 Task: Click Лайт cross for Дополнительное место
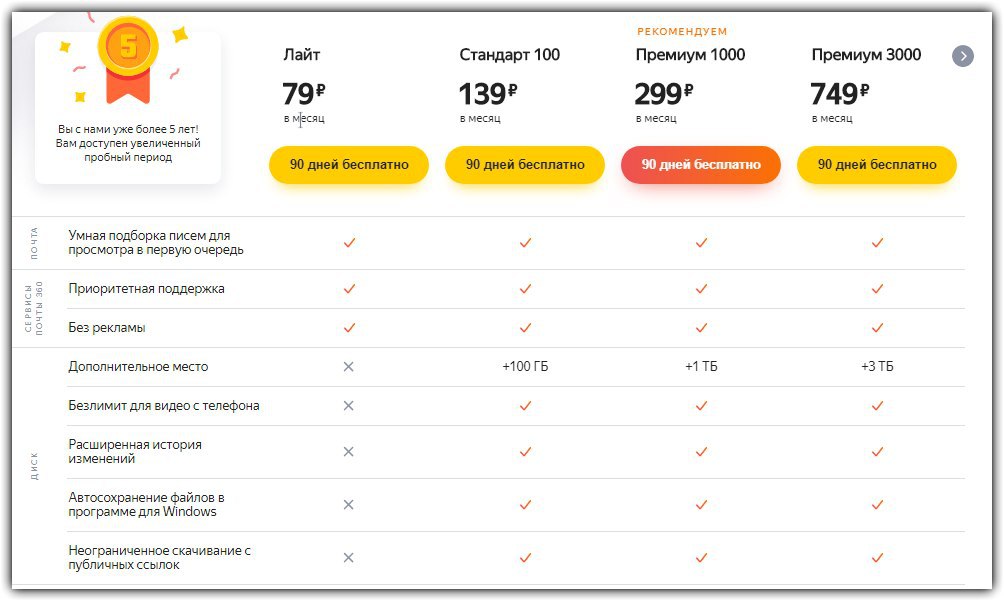pos(348,367)
